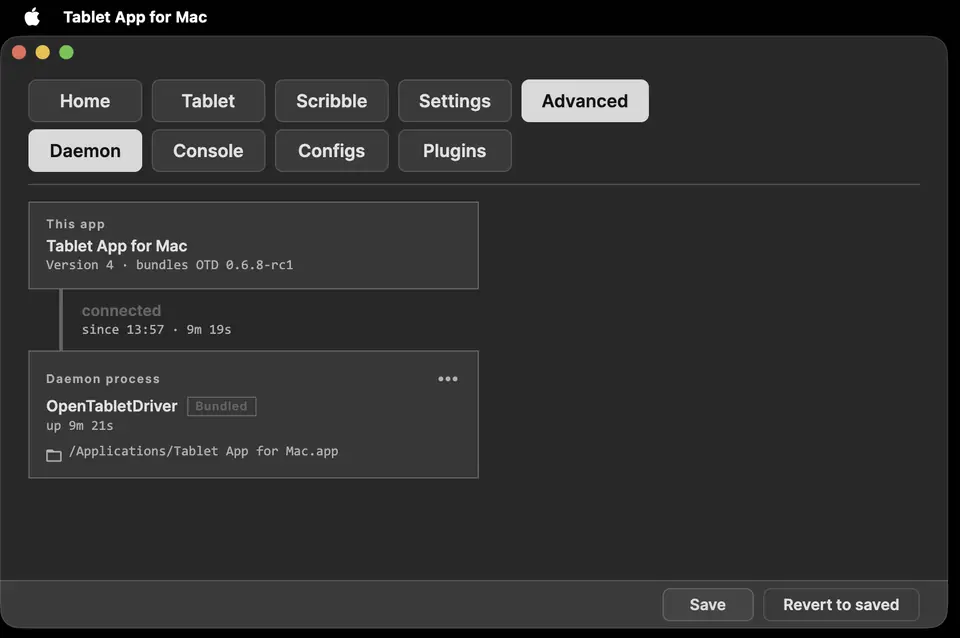960x638 pixels.
Task: Click the /Applications/Tablet App for Mac.app path
Action: point(203,452)
